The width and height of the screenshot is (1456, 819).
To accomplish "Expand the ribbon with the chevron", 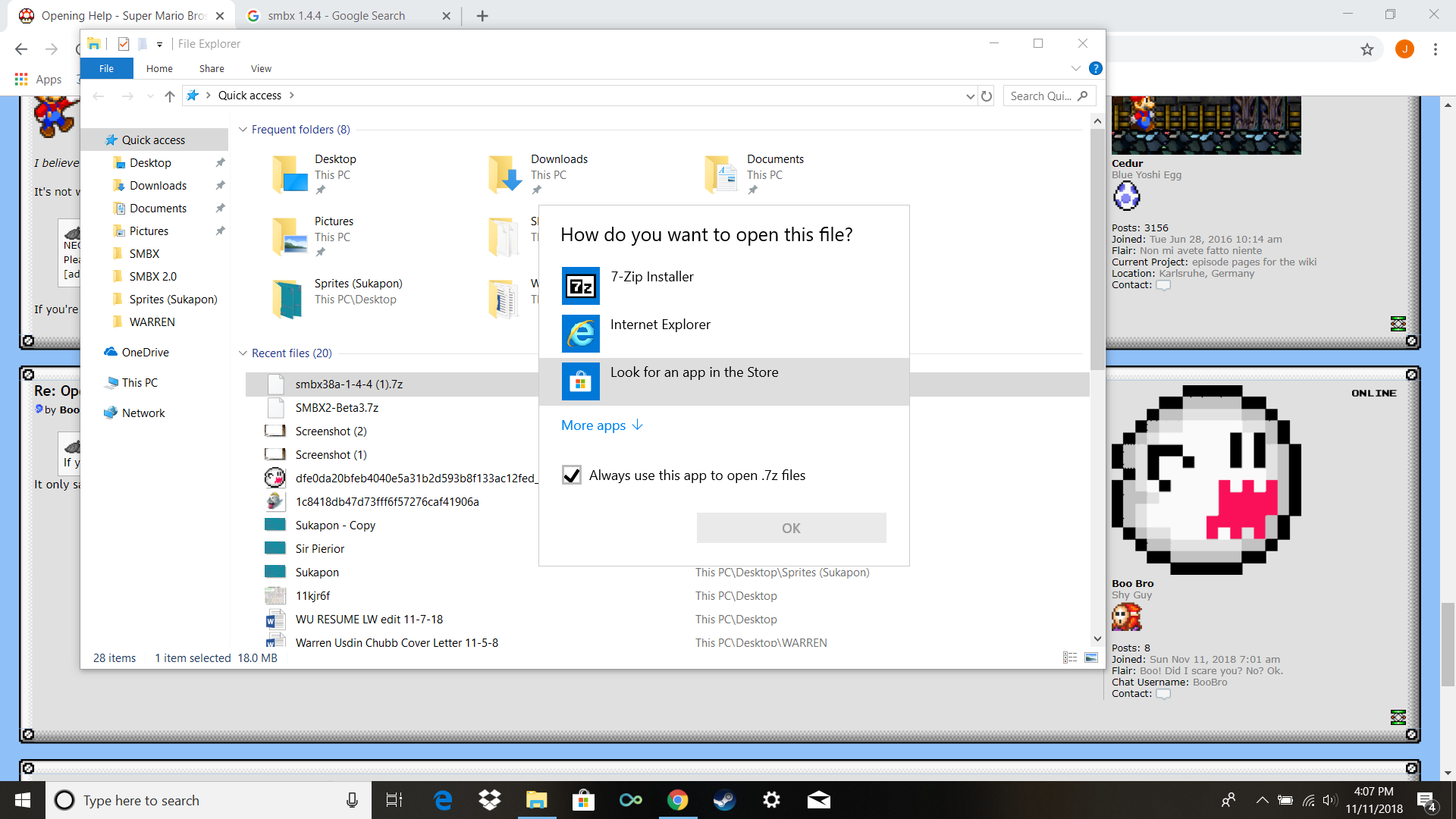I will (1075, 68).
